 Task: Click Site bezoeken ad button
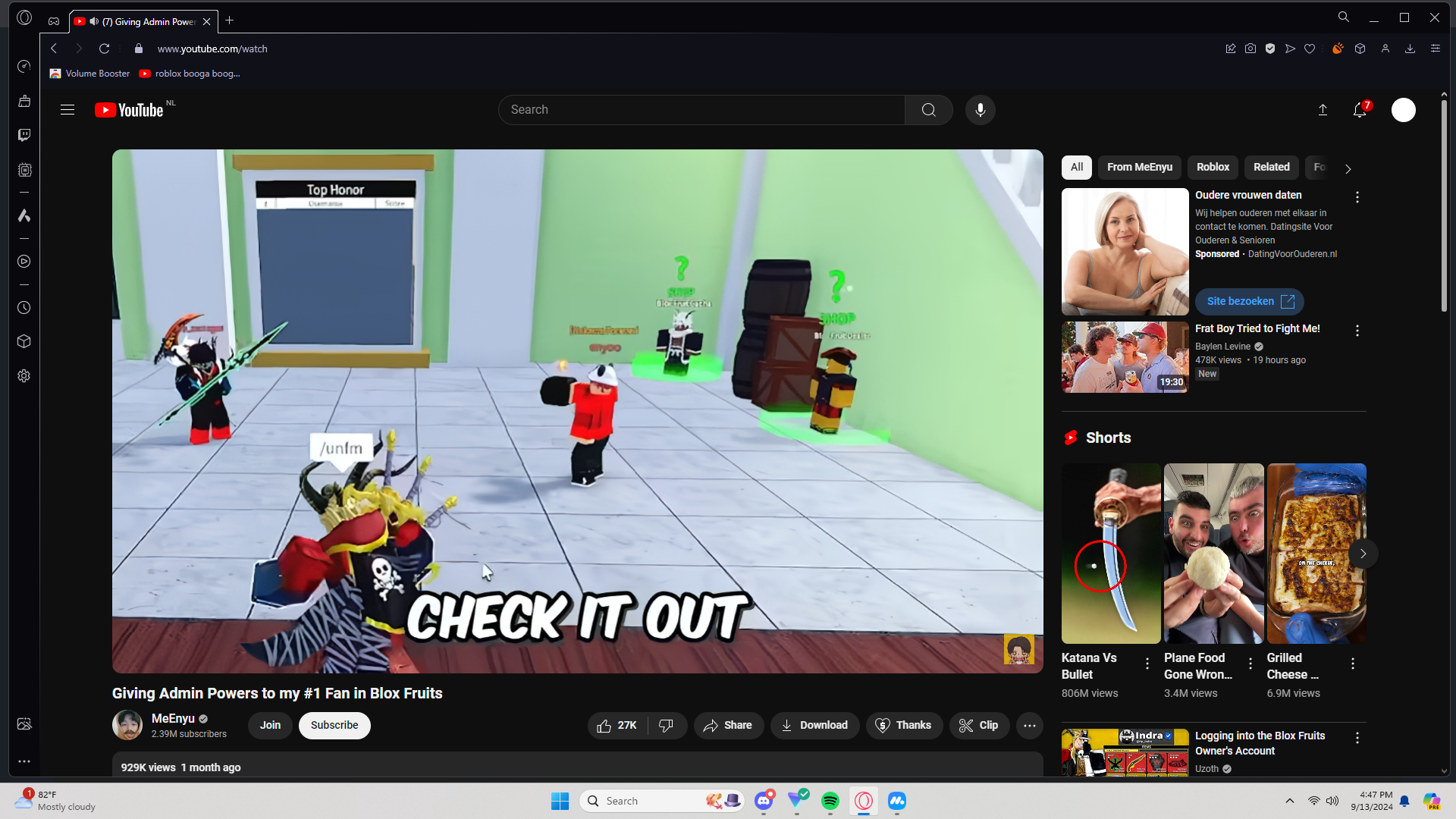1249,302
